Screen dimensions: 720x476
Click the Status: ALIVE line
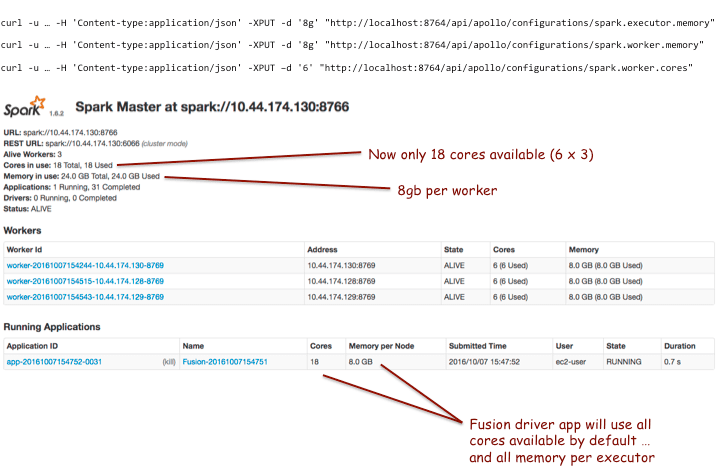[x=28, y=209]
